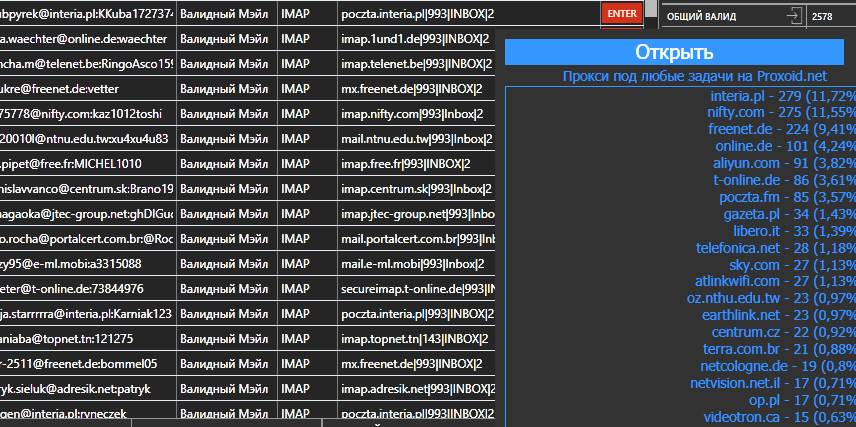Select the online.de - 101 domain stat line

click(786, 146)
